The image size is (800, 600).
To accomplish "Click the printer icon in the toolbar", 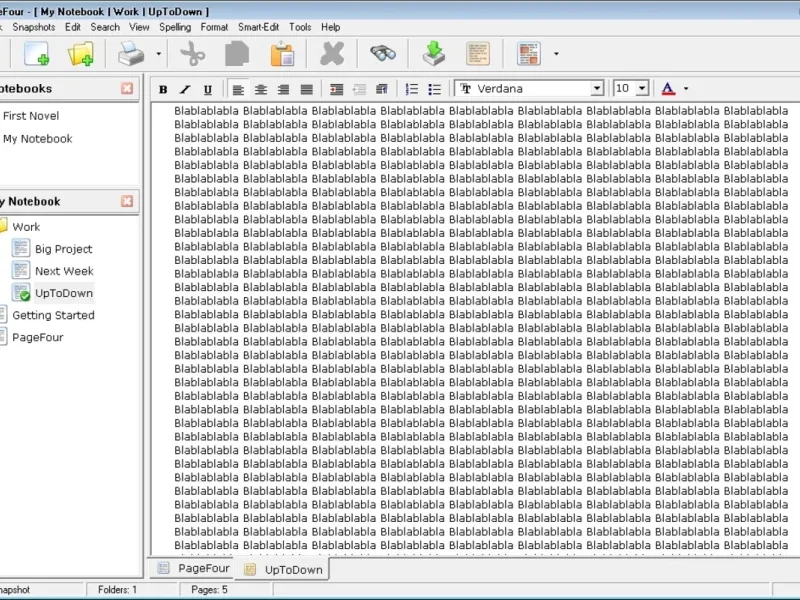I will 131,54.
